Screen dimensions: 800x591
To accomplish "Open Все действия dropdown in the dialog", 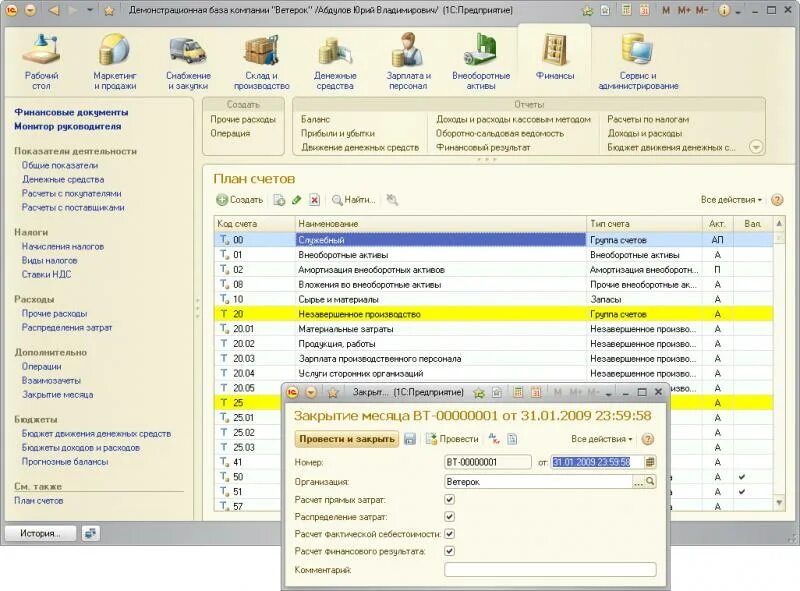I will [x=602, y=439].
